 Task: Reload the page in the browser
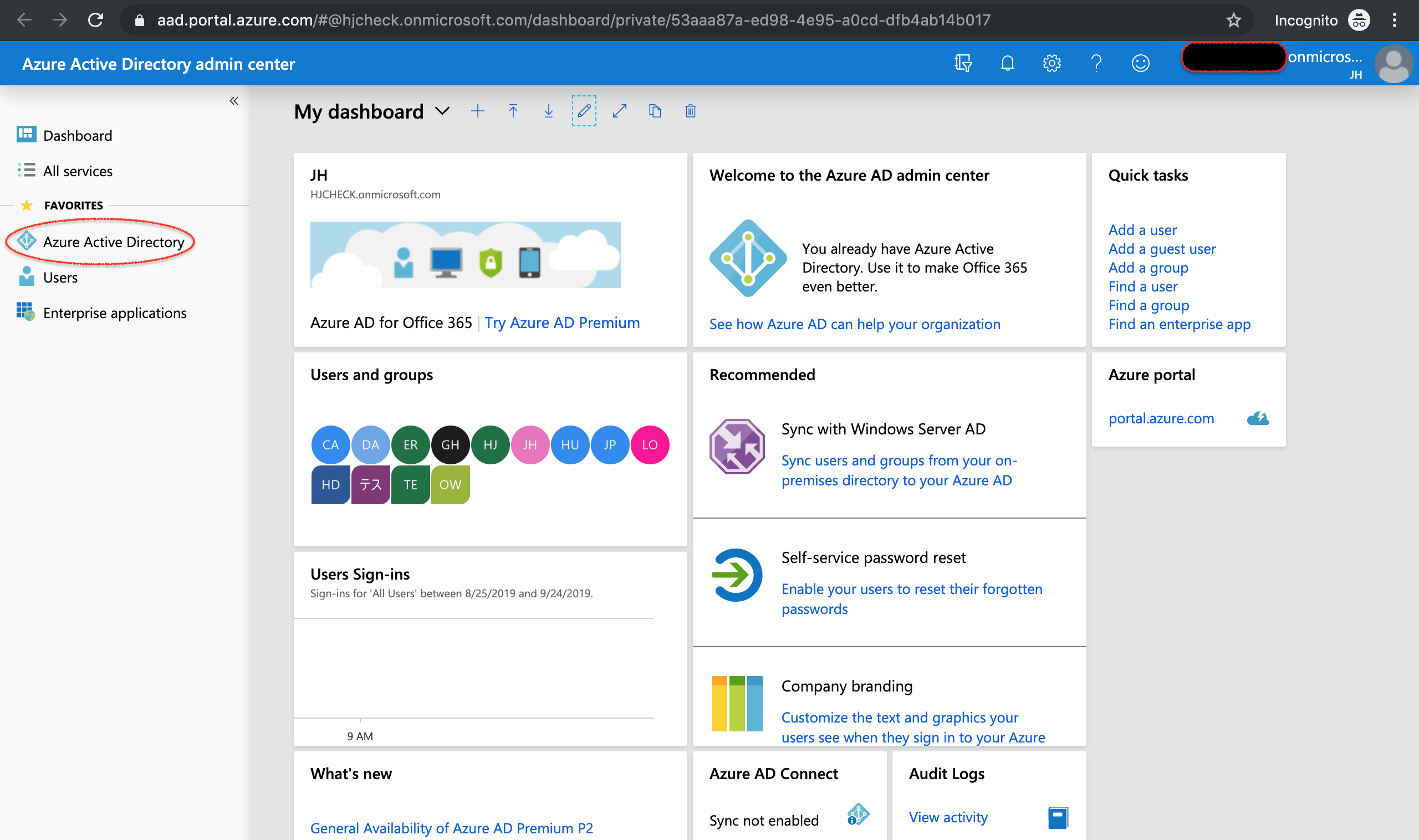point(96,21)
